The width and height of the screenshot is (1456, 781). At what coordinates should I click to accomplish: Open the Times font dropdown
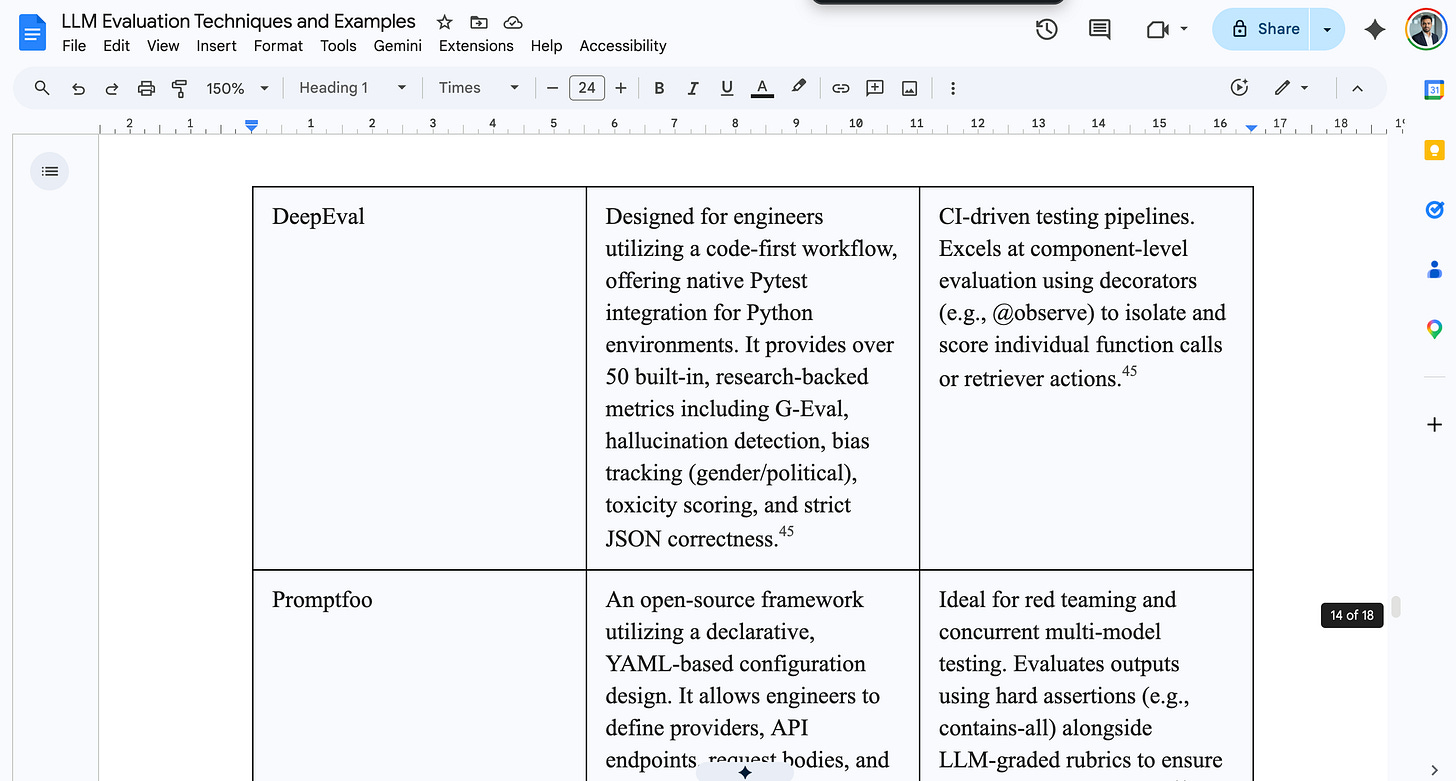point(479,88)
